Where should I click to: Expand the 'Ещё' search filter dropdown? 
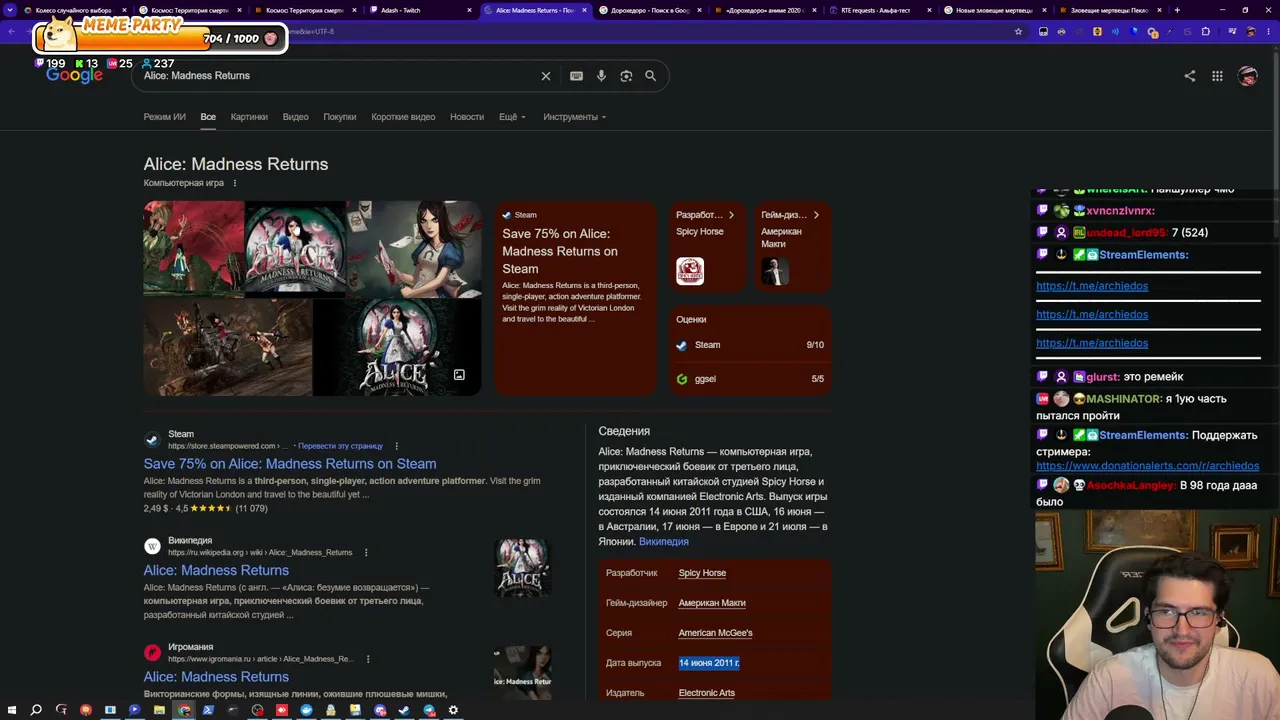click(x=512, y=117)
